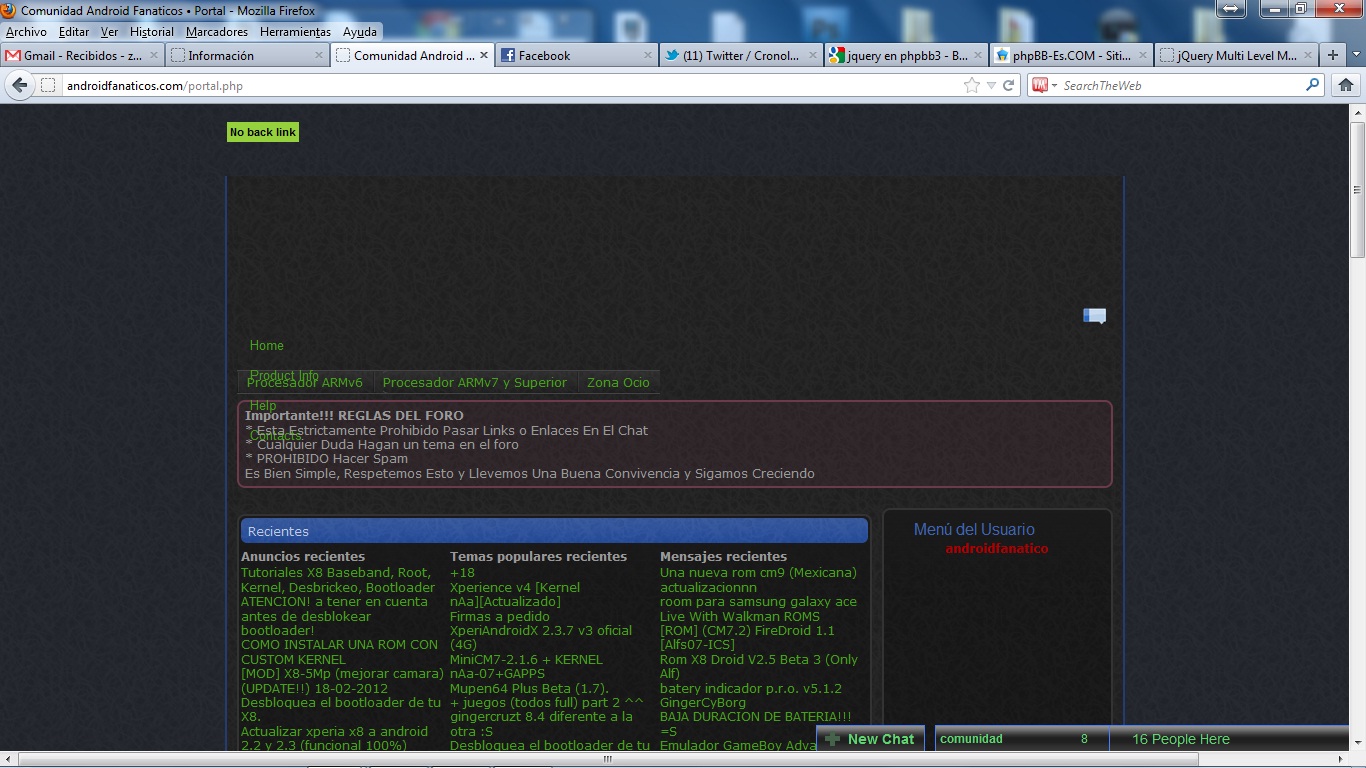Open the Zona Ocio forum section
Viewport: 1366px width, 768px height.
[x=618, y=383]
